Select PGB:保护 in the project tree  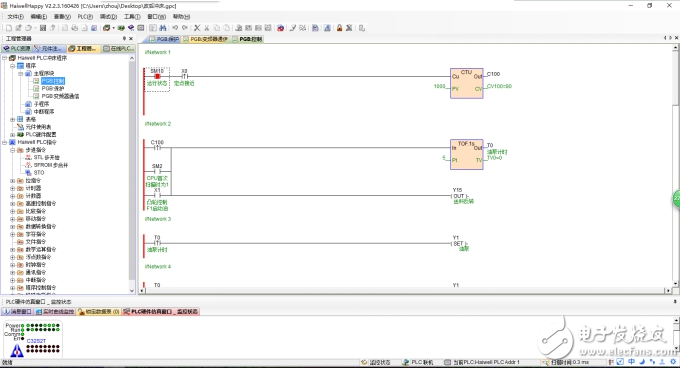tap(52, 88)
